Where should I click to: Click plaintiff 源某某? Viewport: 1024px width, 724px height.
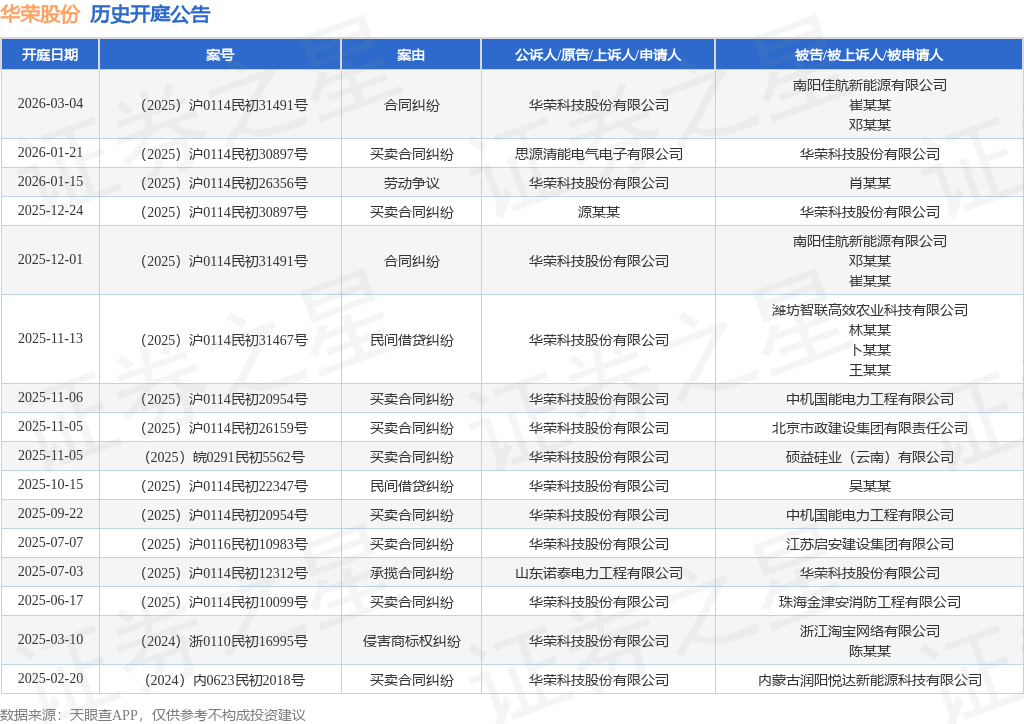(599, 212)
